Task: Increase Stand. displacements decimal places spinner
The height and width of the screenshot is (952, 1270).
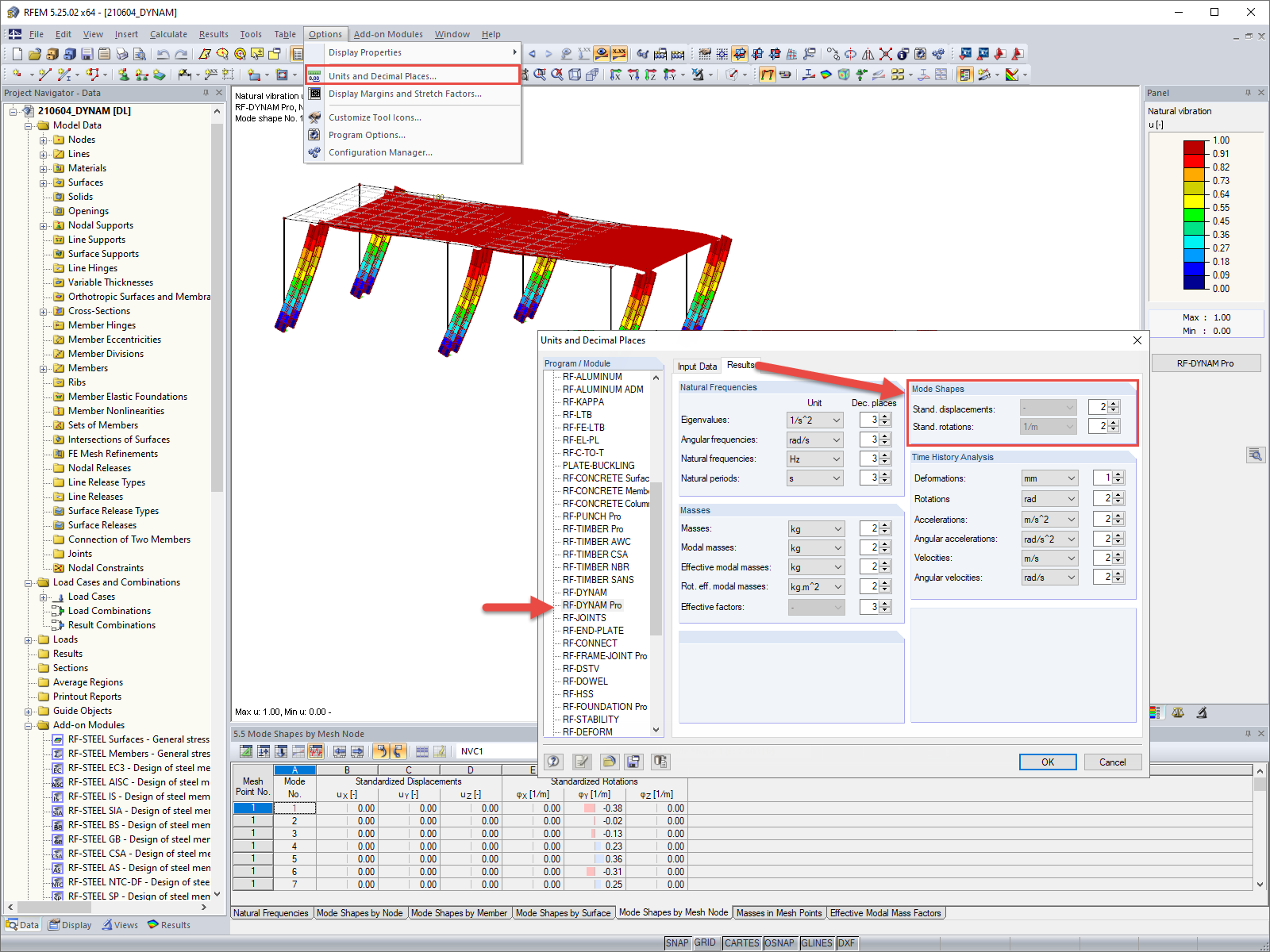Action: (x=1114, y=403)
